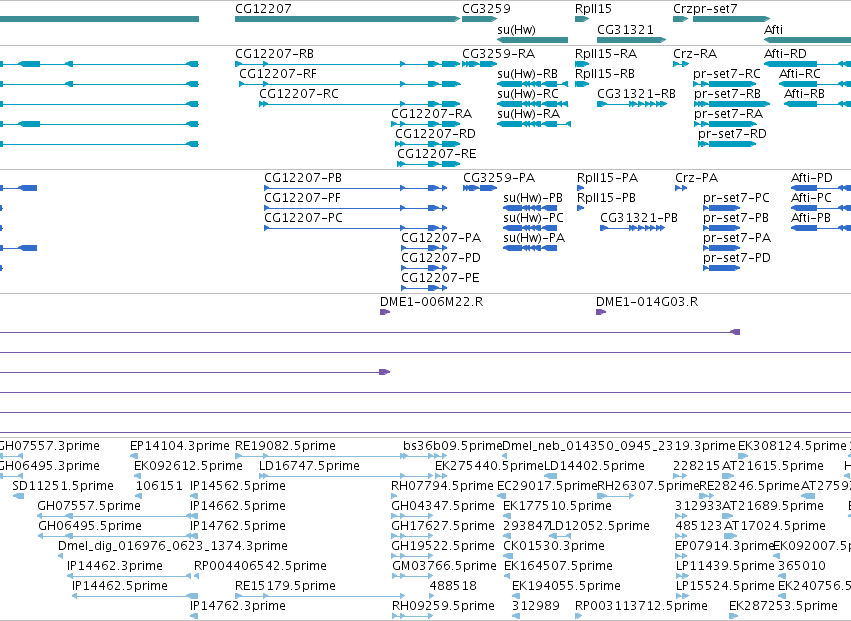Select EST Dmel_dig_016976_0623_1374.3prime

click(x=173, y=546)
